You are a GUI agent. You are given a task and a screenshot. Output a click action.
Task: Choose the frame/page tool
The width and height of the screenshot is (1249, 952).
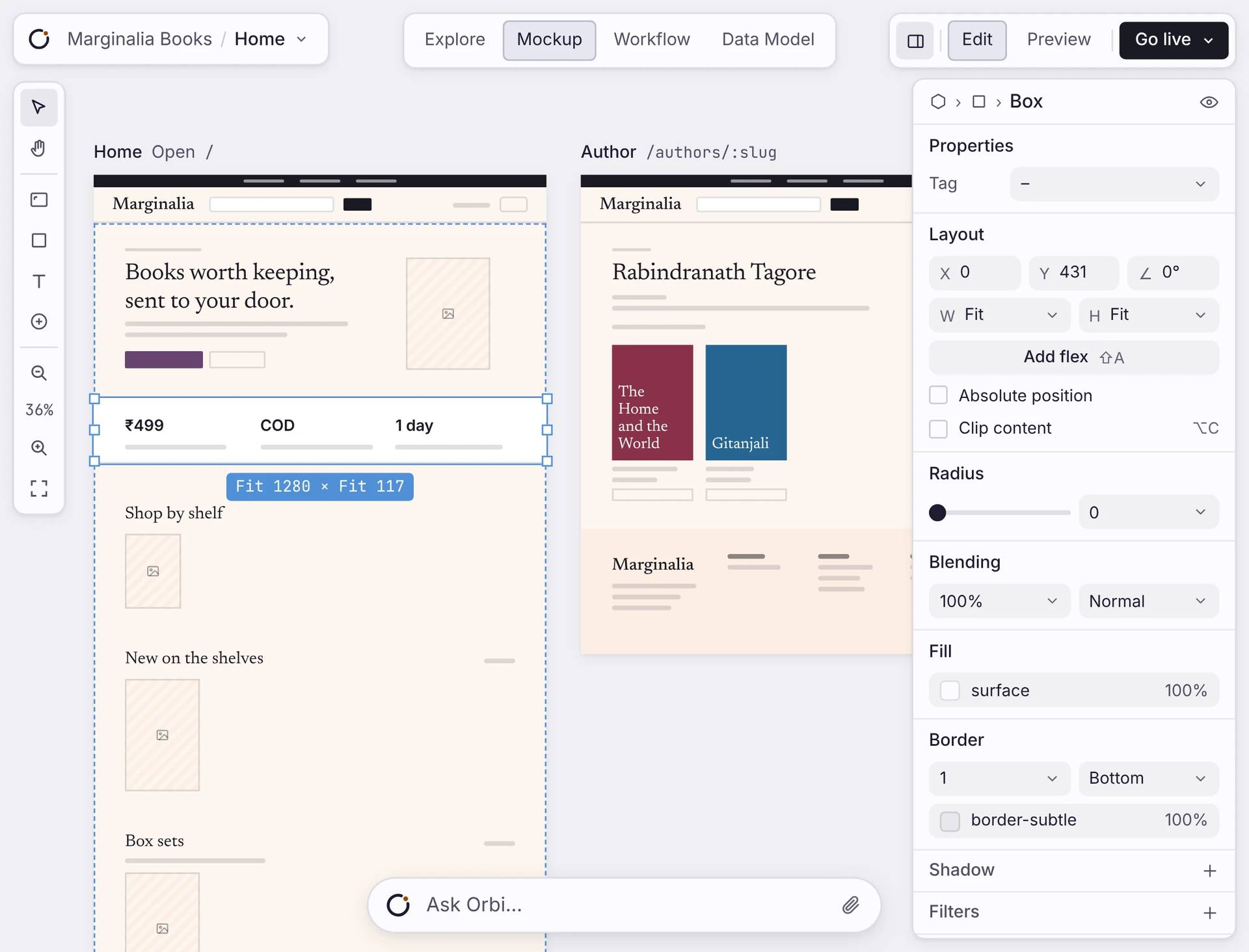point(39,200)
